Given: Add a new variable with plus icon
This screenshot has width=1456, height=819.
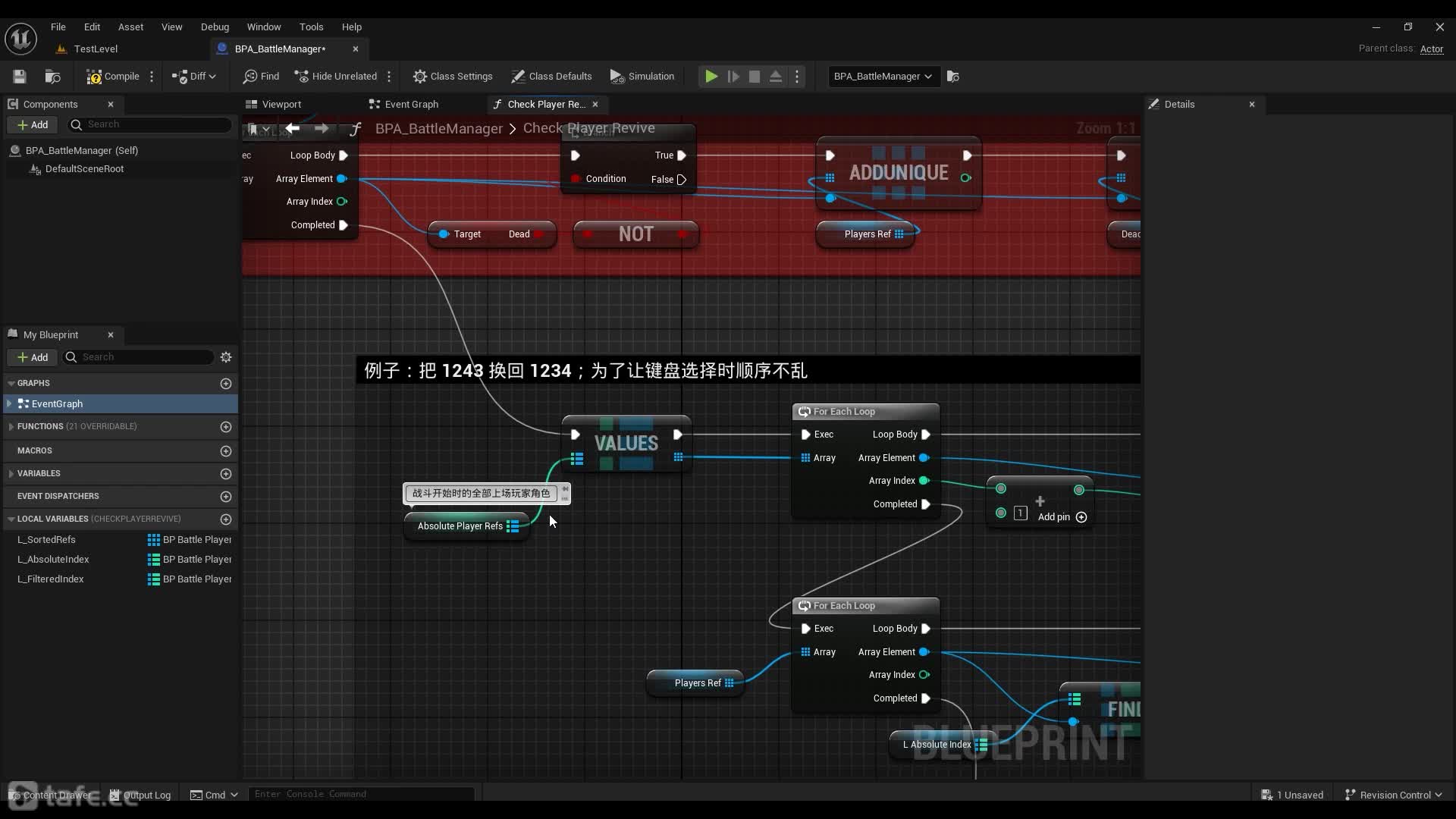Looking at the screenshot, I should [226, 473].
